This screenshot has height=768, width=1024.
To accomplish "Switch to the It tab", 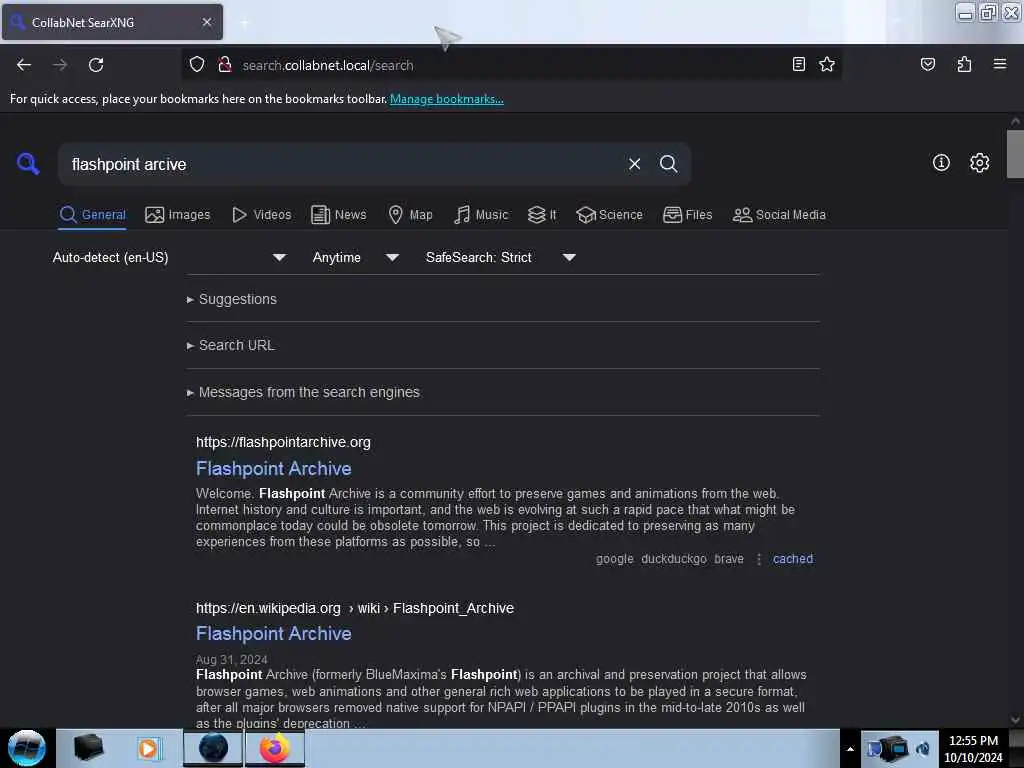I will pyautogui.click(x=542, y=214).
